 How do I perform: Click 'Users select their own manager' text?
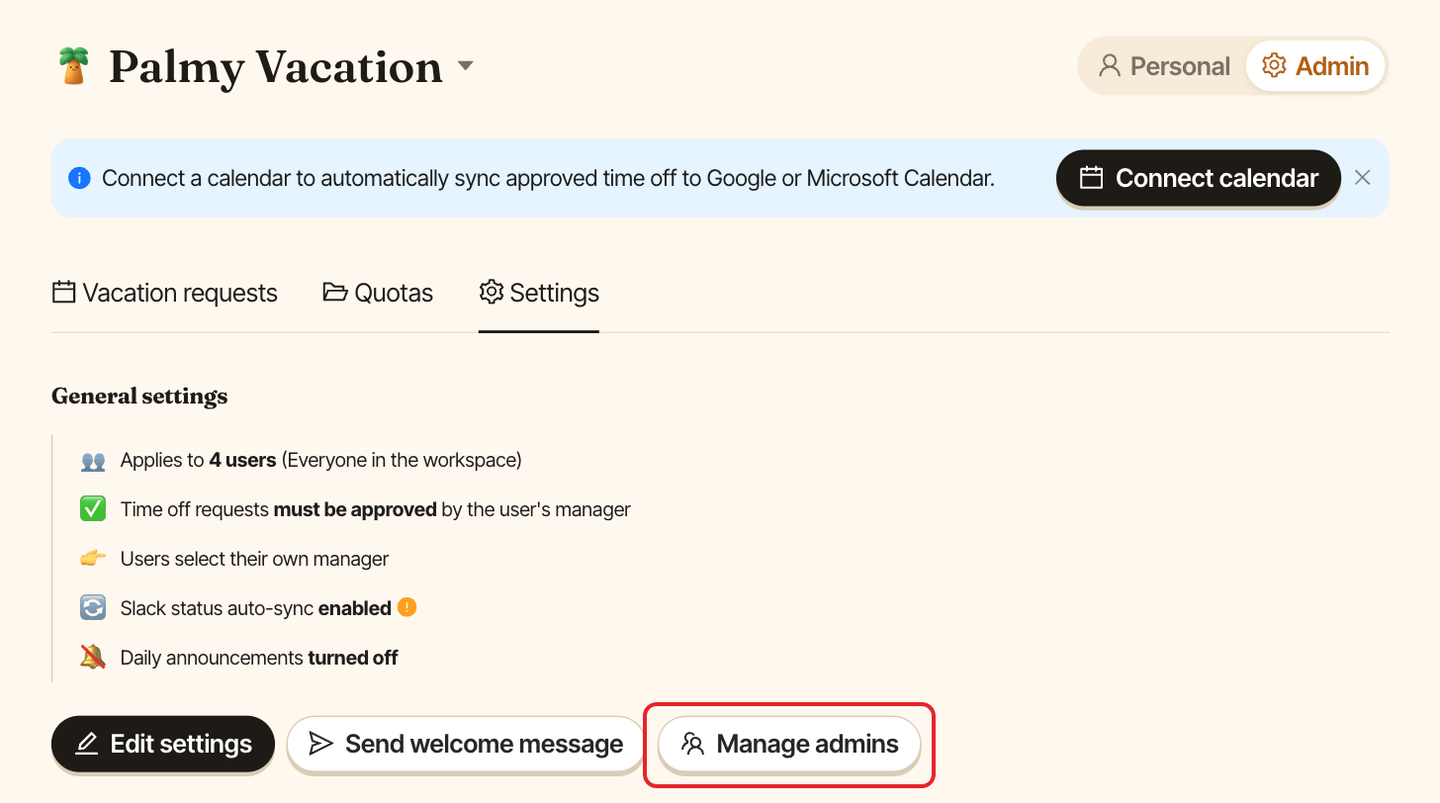click(255, 558)
